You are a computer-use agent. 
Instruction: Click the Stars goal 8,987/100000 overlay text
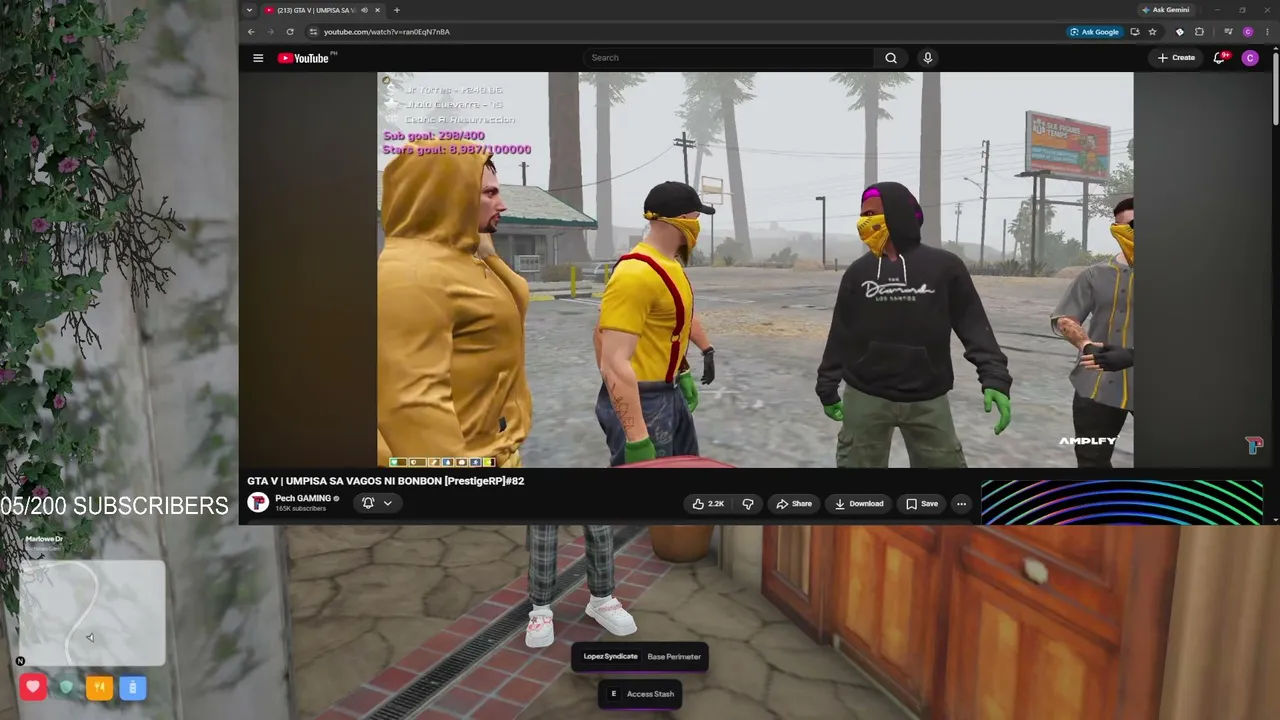pyautogui.click(x=457, y=150)
